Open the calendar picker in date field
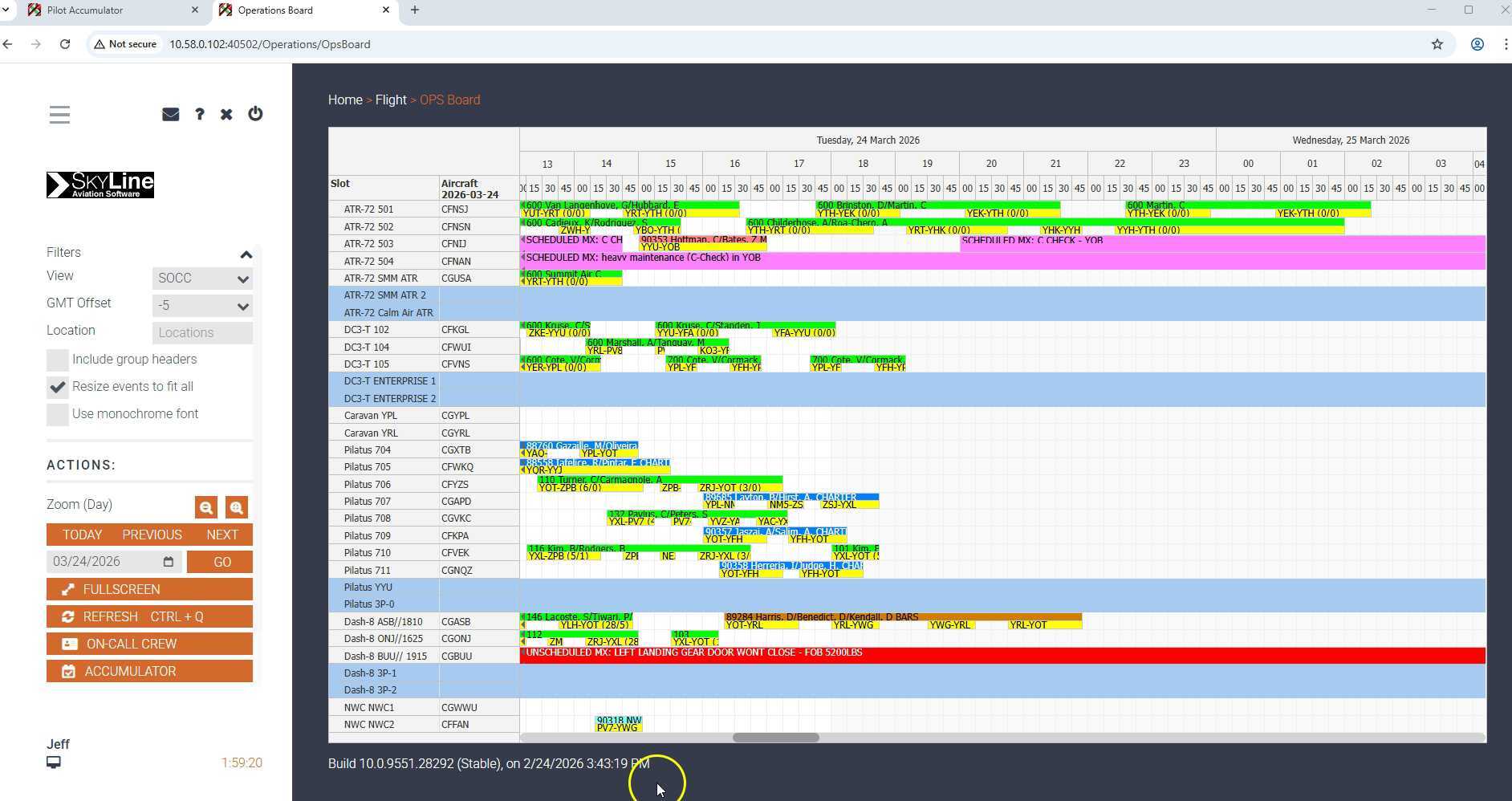This screenshot has height=801, width=1512. (x=169, y=562)
